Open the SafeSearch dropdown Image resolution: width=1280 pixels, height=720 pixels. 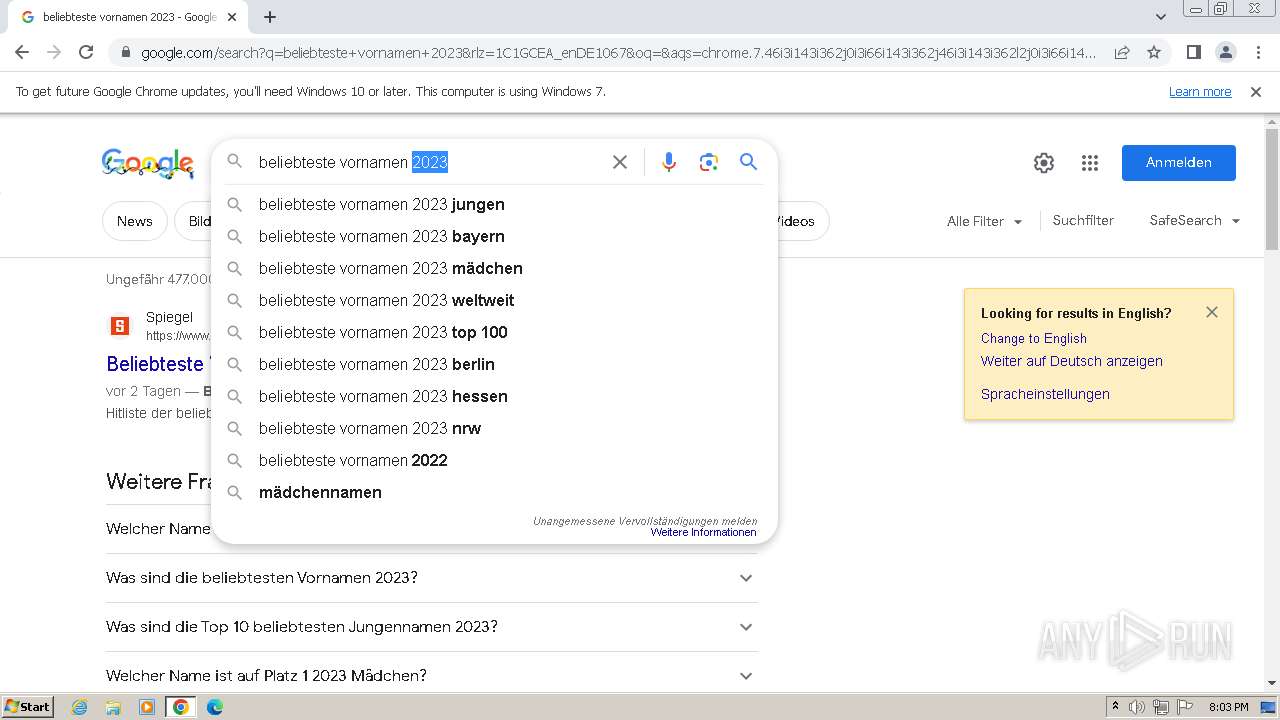pyautogui.click(x=1195, y=221)
